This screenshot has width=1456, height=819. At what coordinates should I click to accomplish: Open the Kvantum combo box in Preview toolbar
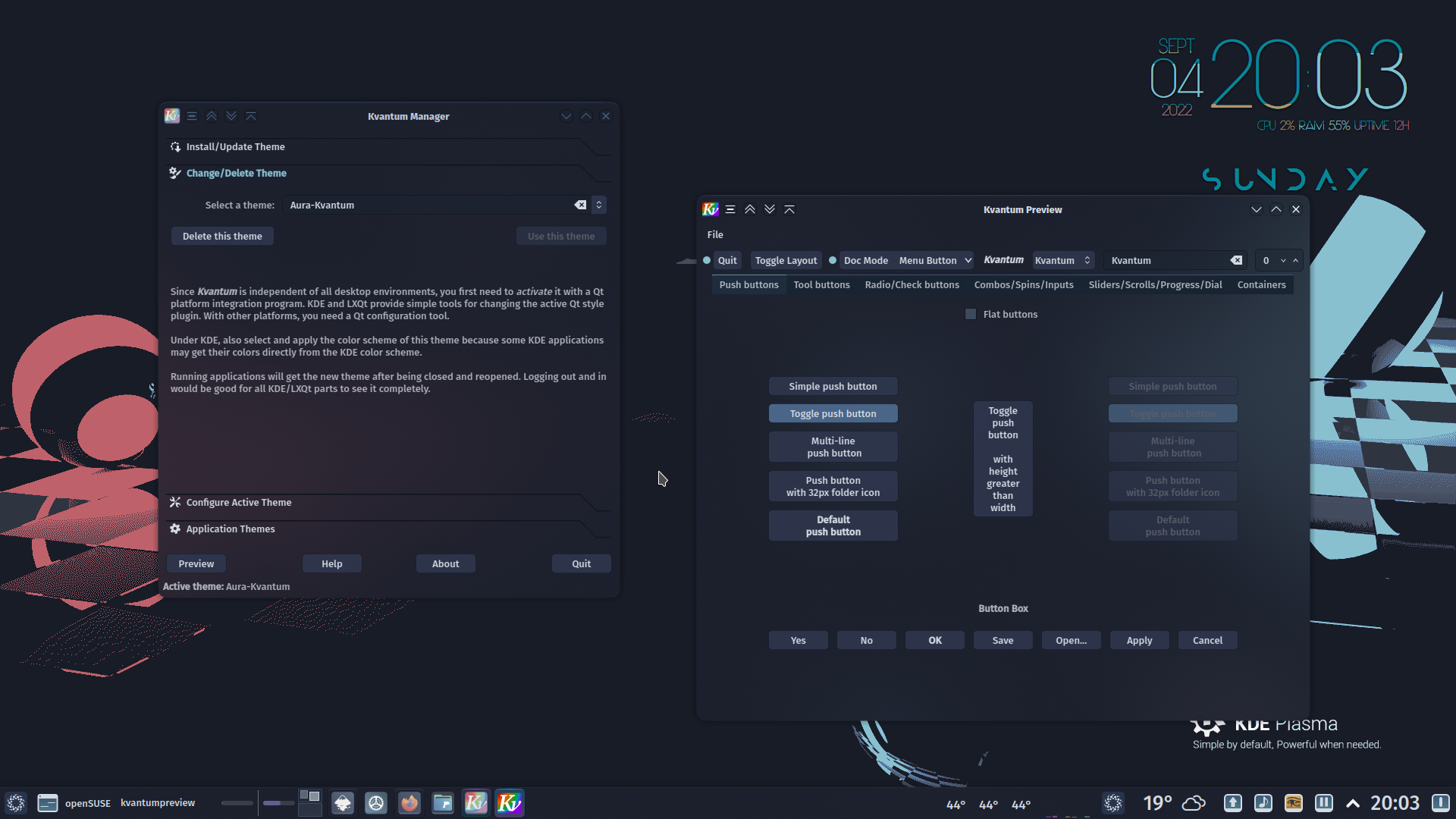pyautogui.click(x=1063, y=260)
